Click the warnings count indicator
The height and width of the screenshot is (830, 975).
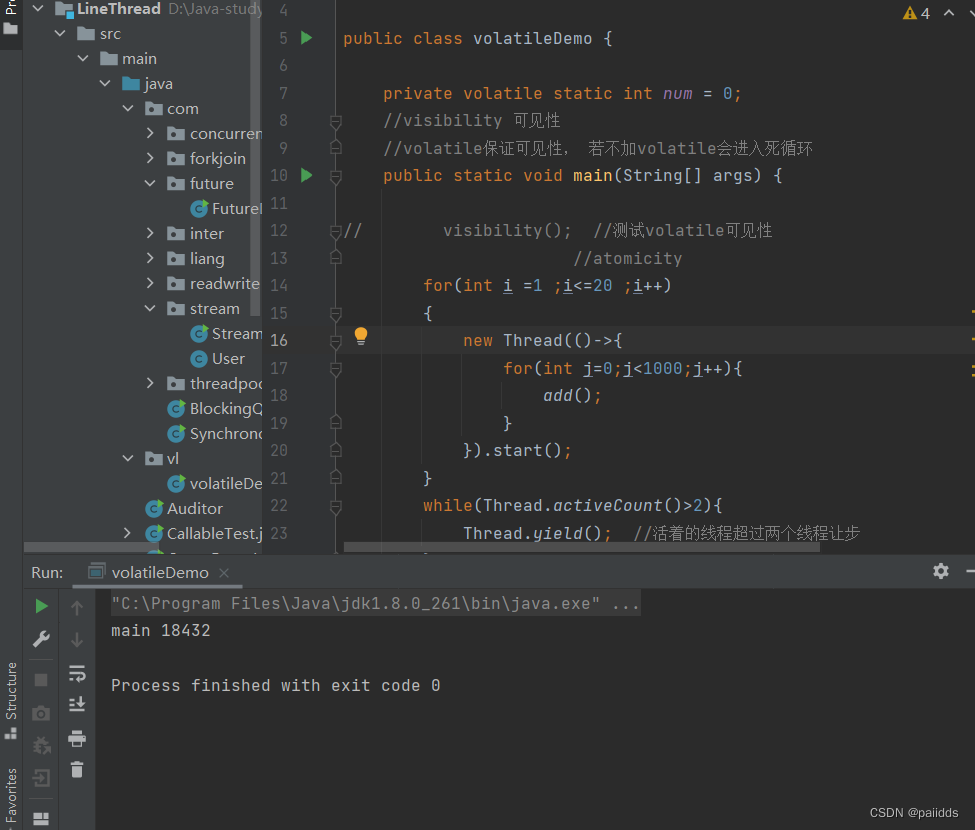coord(916,13)
